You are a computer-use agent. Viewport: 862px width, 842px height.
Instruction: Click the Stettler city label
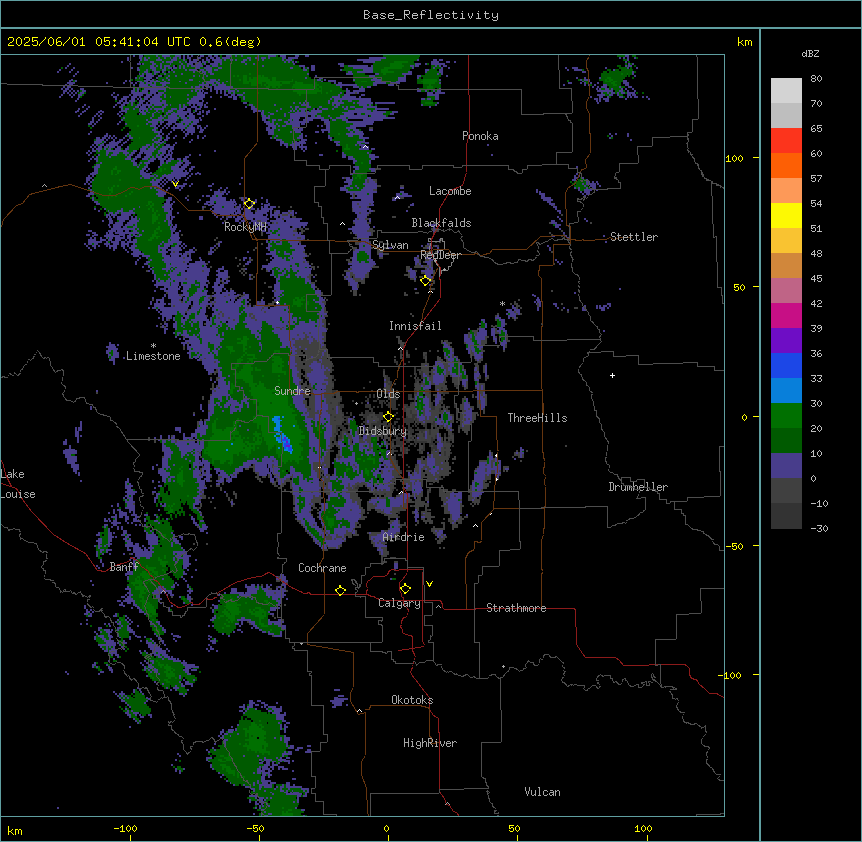coord(634,237)
